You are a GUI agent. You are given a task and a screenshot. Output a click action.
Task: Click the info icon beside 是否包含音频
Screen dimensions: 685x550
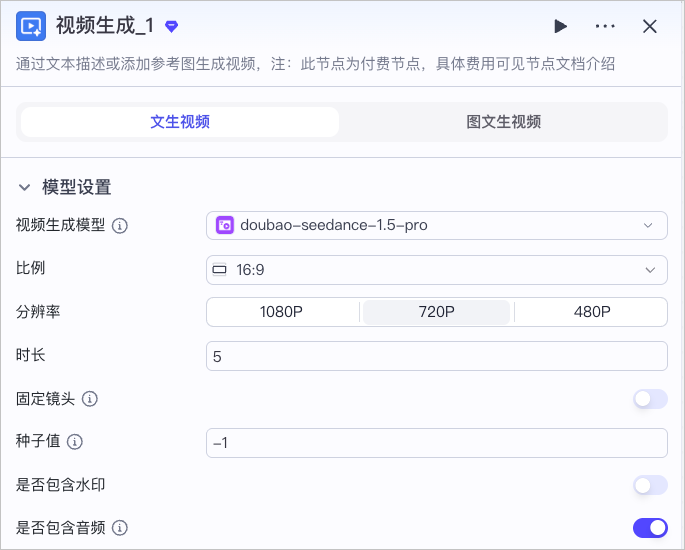(120, 528)
